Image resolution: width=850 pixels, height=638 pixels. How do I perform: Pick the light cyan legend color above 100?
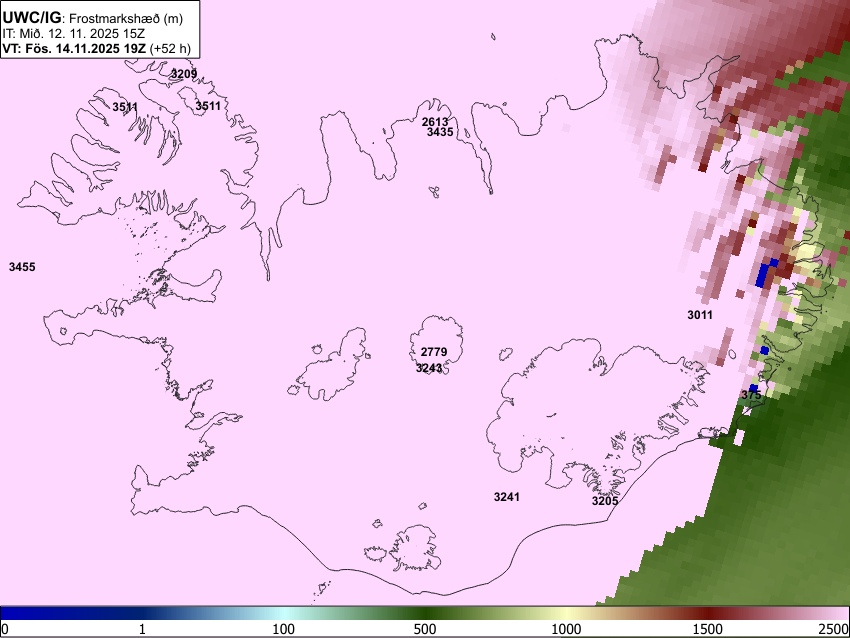[284, 614]
